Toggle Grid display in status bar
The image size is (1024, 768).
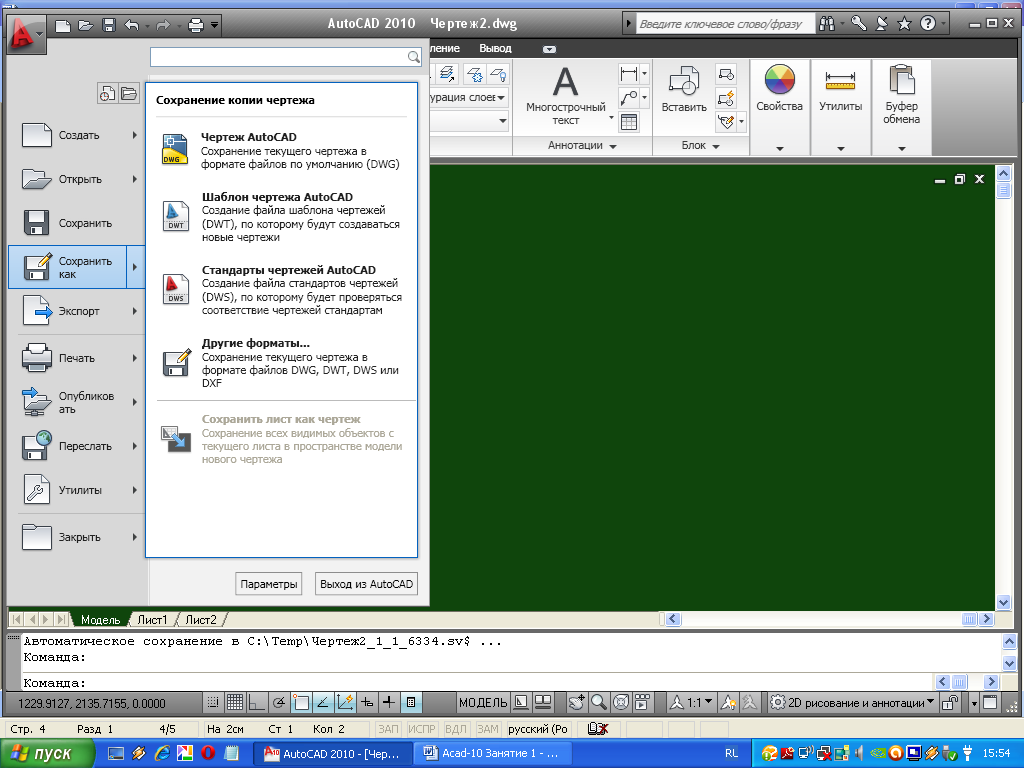pos(234,703)
